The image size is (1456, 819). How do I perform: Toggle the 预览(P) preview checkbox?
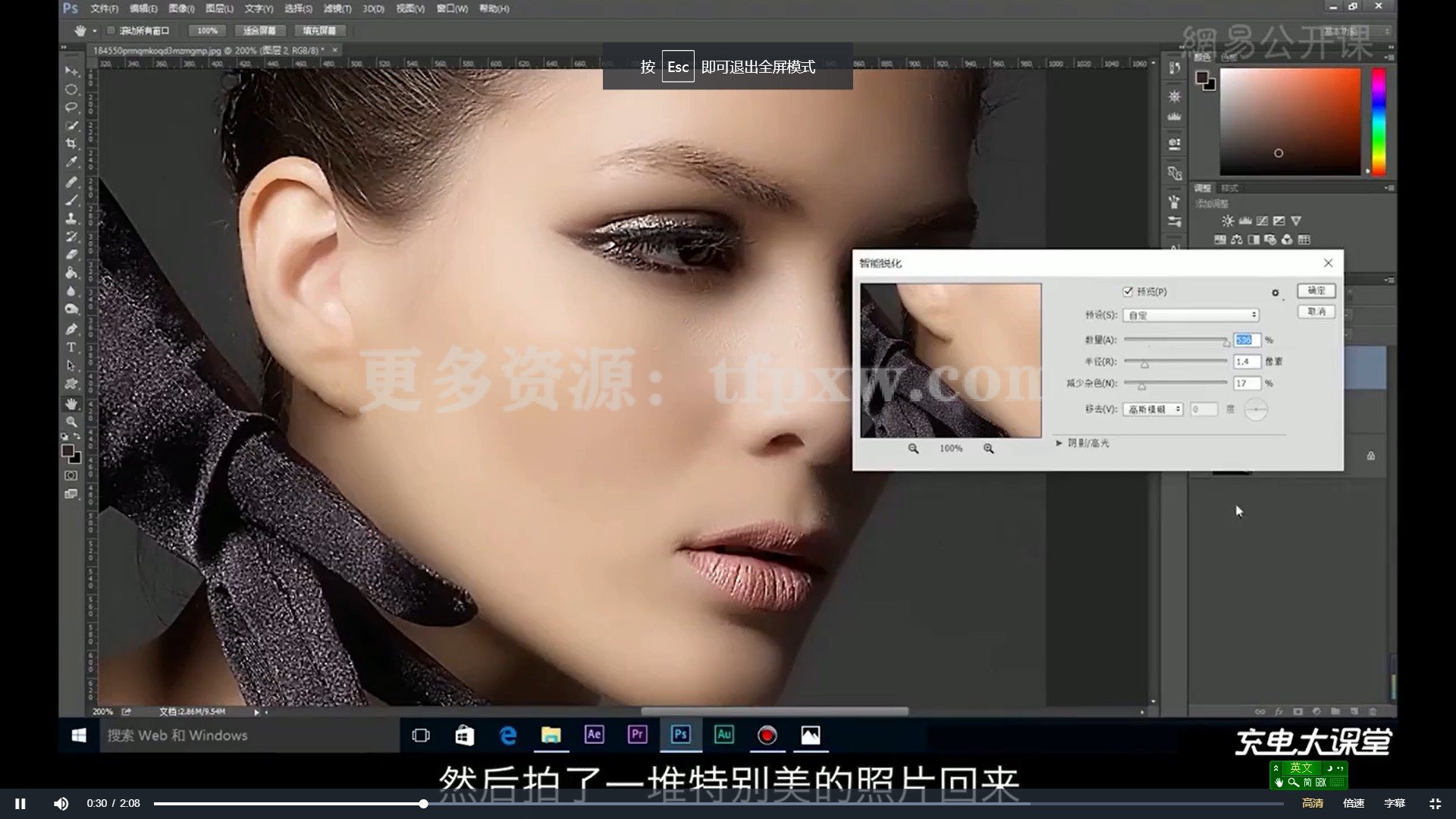[x=1128, y=292]
